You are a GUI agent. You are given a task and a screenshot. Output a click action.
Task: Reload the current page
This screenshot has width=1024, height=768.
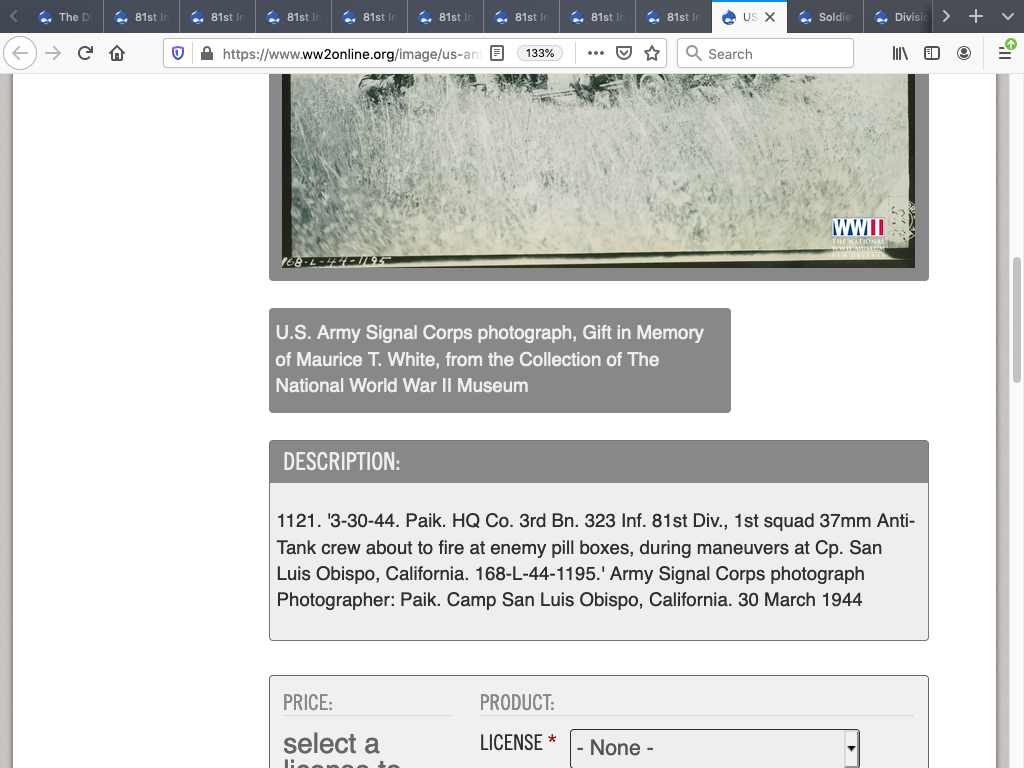tap(85, 54)
